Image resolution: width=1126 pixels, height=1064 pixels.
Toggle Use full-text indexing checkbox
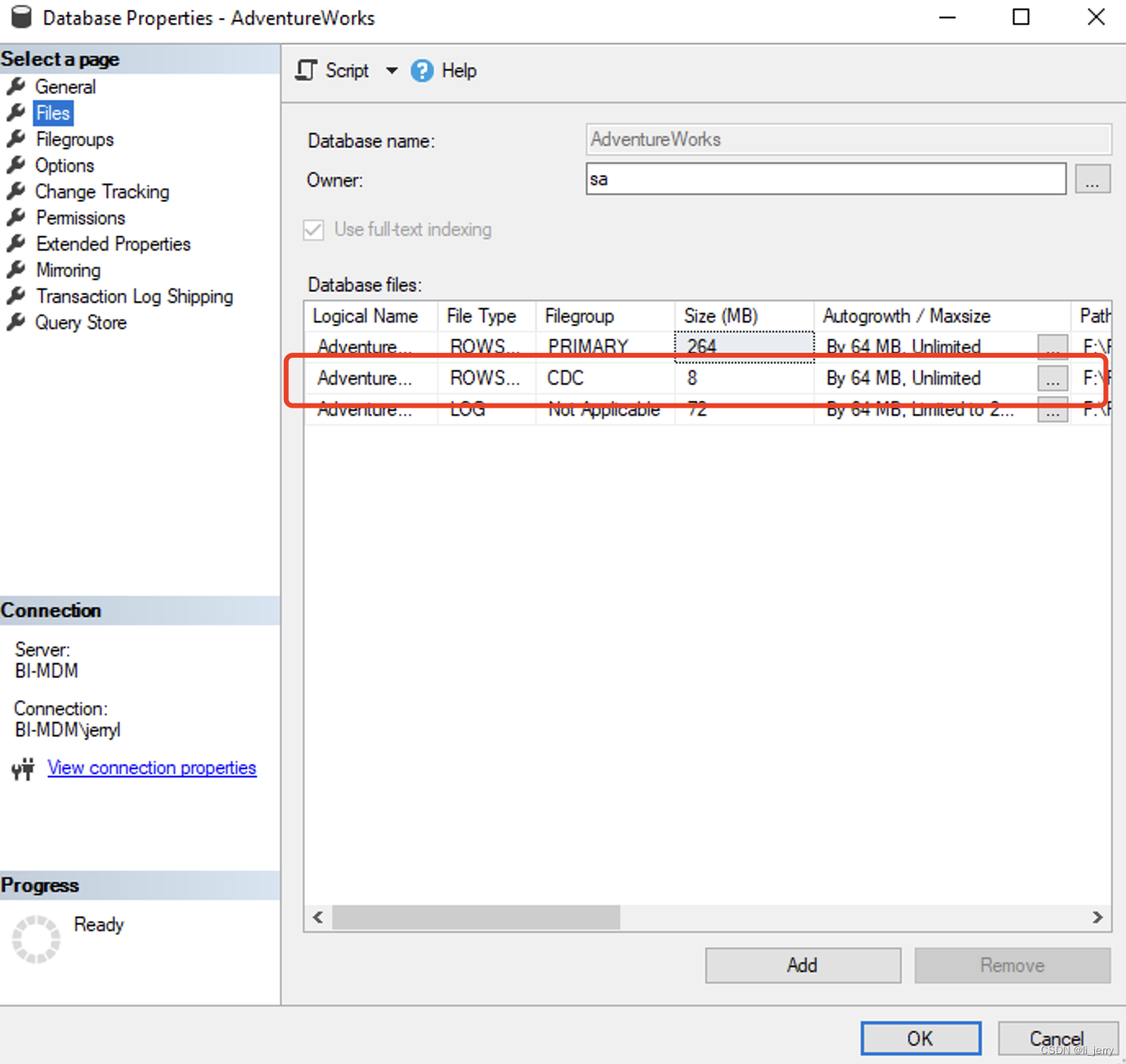pyautogui.click(x=313, y=230)
